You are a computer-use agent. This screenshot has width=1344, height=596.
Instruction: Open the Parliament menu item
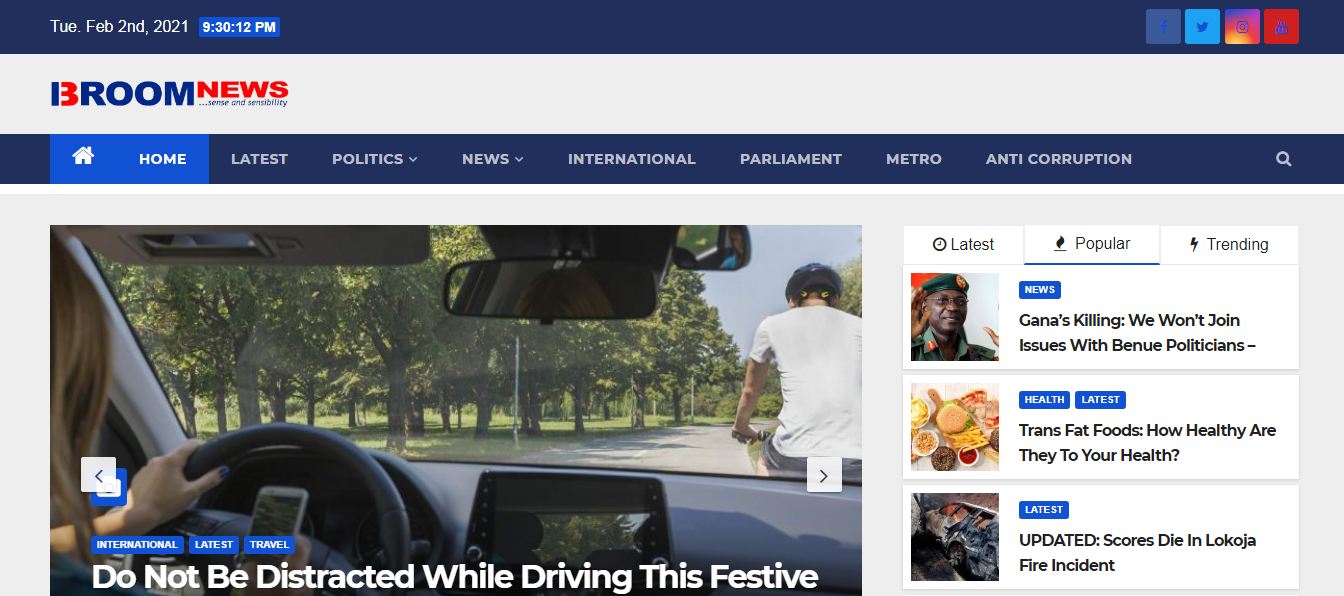(791, 159)
